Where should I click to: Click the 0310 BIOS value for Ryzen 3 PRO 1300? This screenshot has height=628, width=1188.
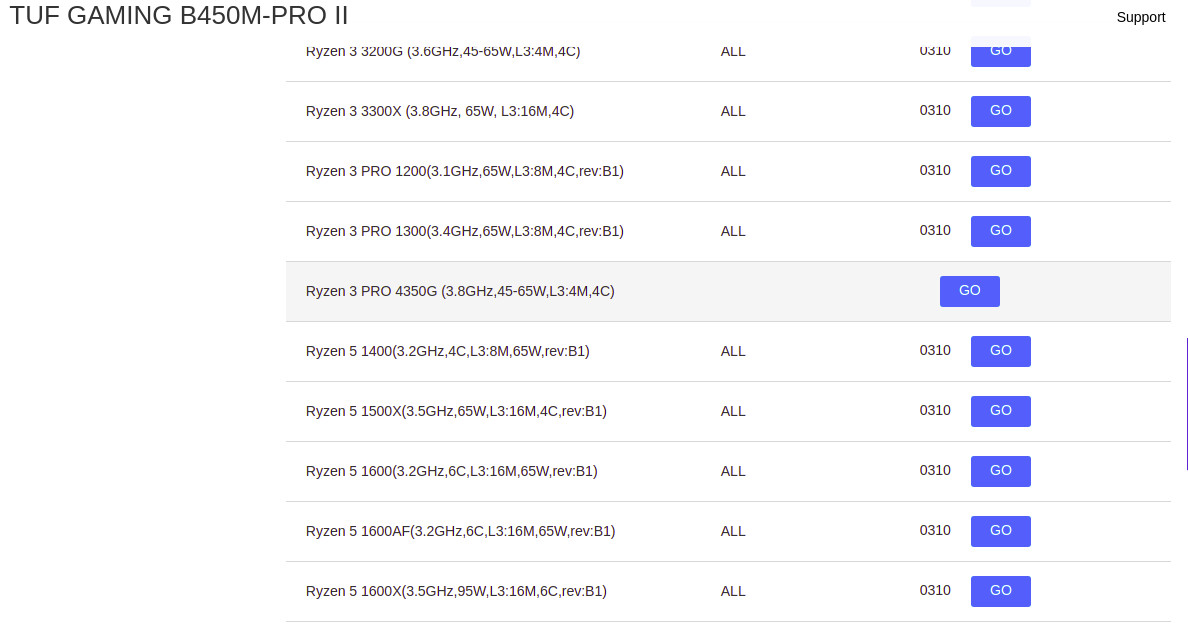[x=935, y=230]
